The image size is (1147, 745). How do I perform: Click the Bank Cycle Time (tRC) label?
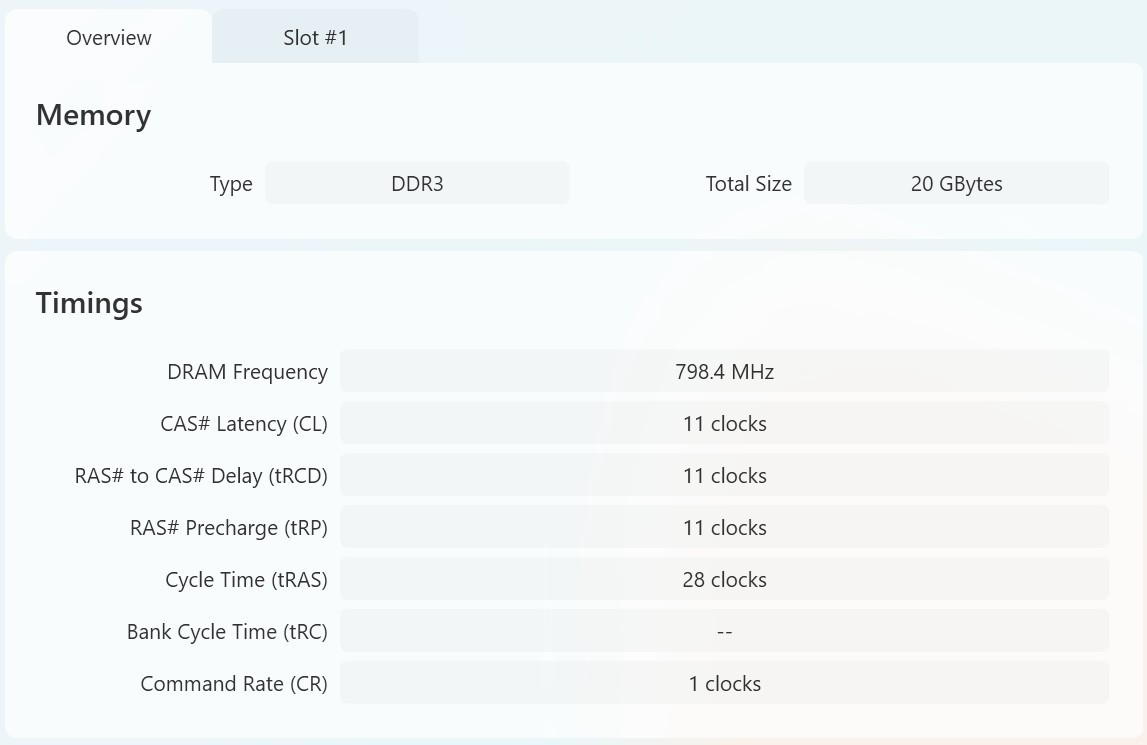tap(227, 632)
